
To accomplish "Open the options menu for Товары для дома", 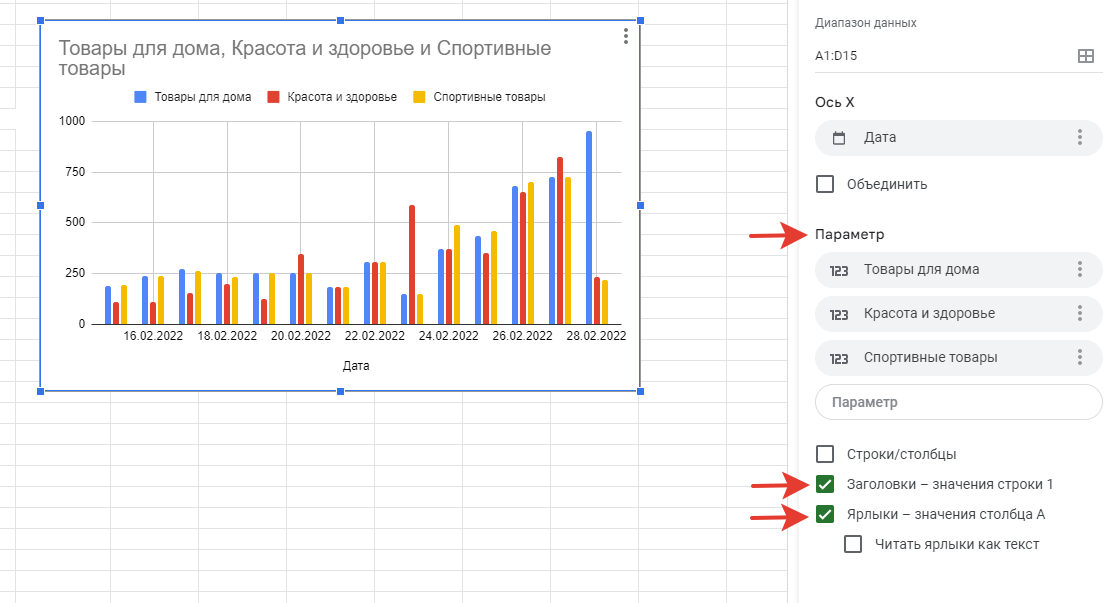I will click(x=1080, y=270).
